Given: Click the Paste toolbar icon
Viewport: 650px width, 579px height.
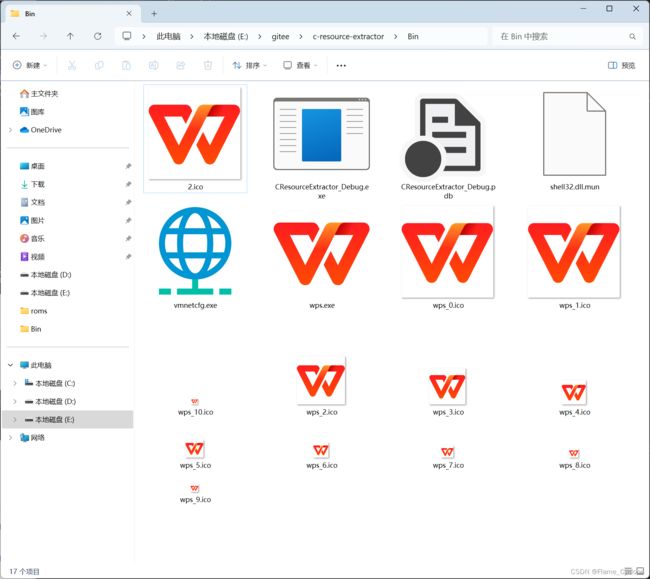Looking at the screenshot, I should click(x=126, y=65).
